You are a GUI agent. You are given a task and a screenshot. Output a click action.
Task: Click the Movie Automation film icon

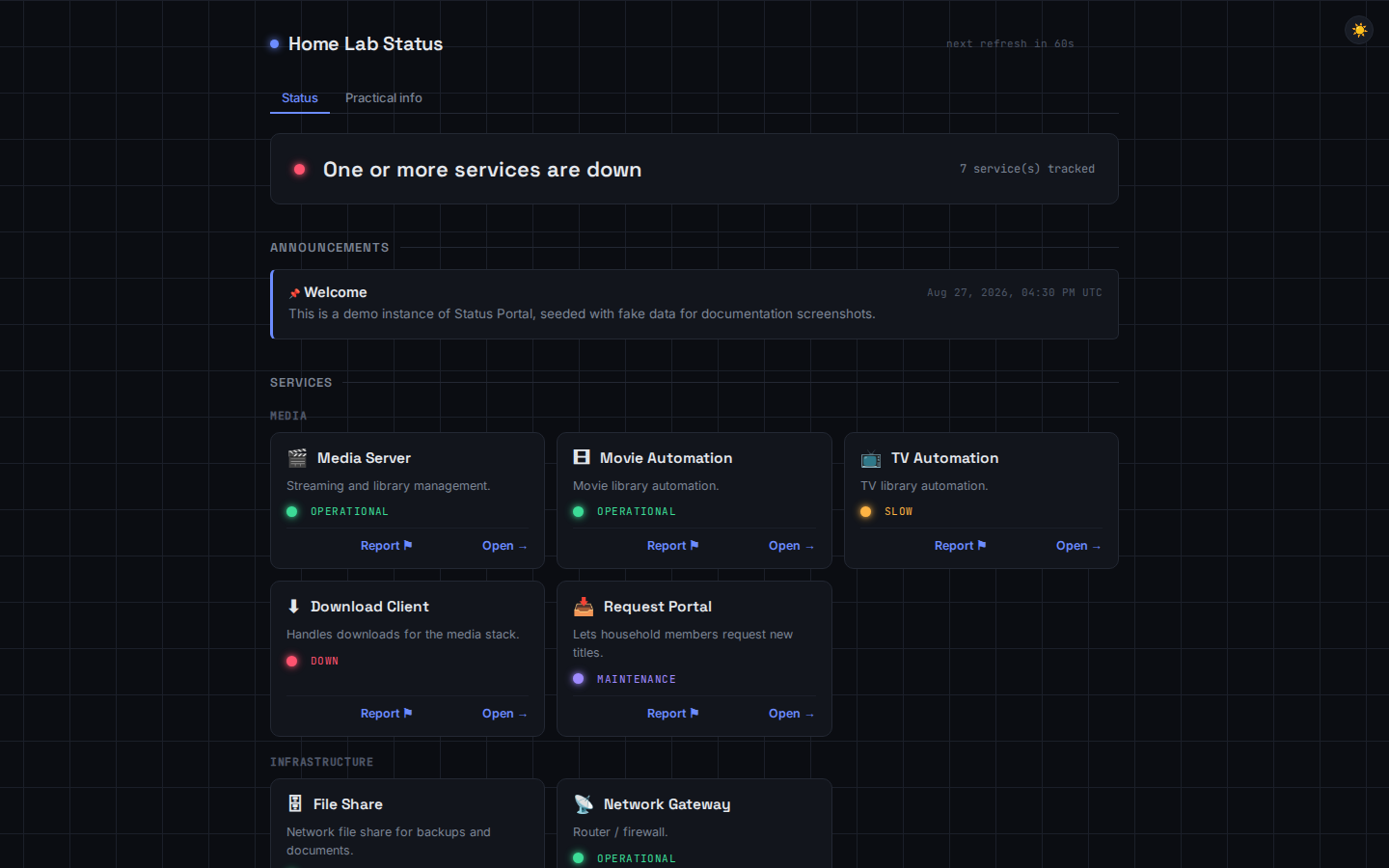coord(582,458)
